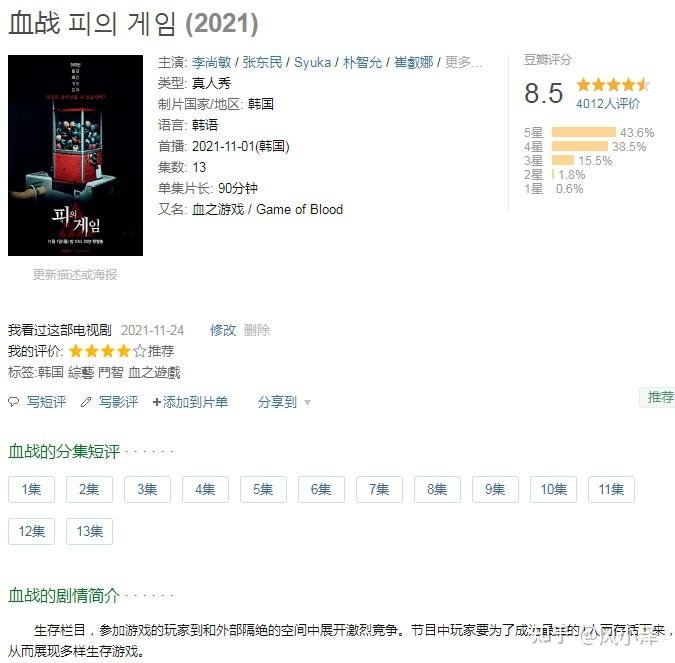
Task: Open the 13集 episode tab
Action: pyautogui.click(x=90, y=531)
